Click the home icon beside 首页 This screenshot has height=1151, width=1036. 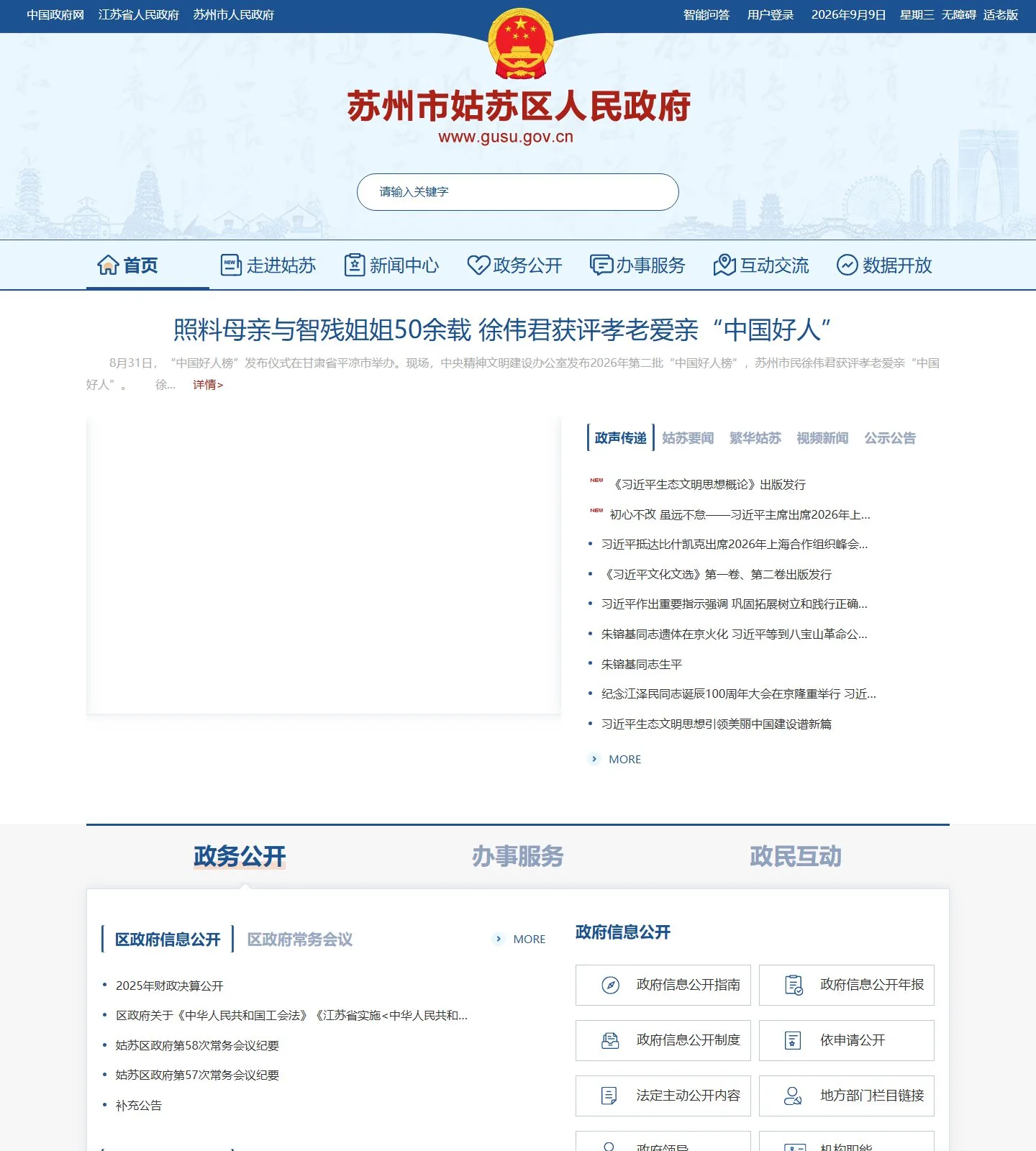click(x=108, y=265)
